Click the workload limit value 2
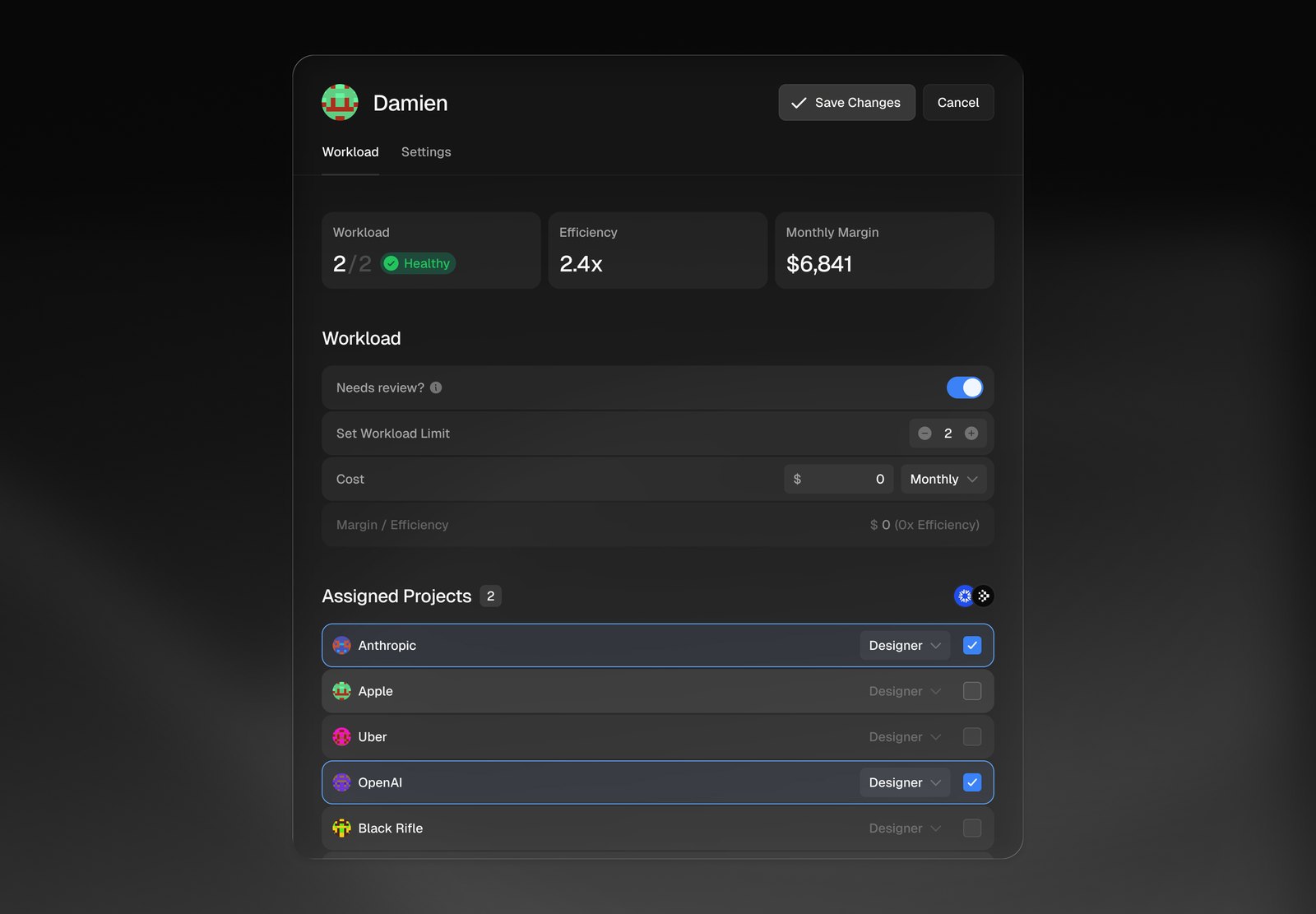1316x914 pixels. (x=948, y=434)
